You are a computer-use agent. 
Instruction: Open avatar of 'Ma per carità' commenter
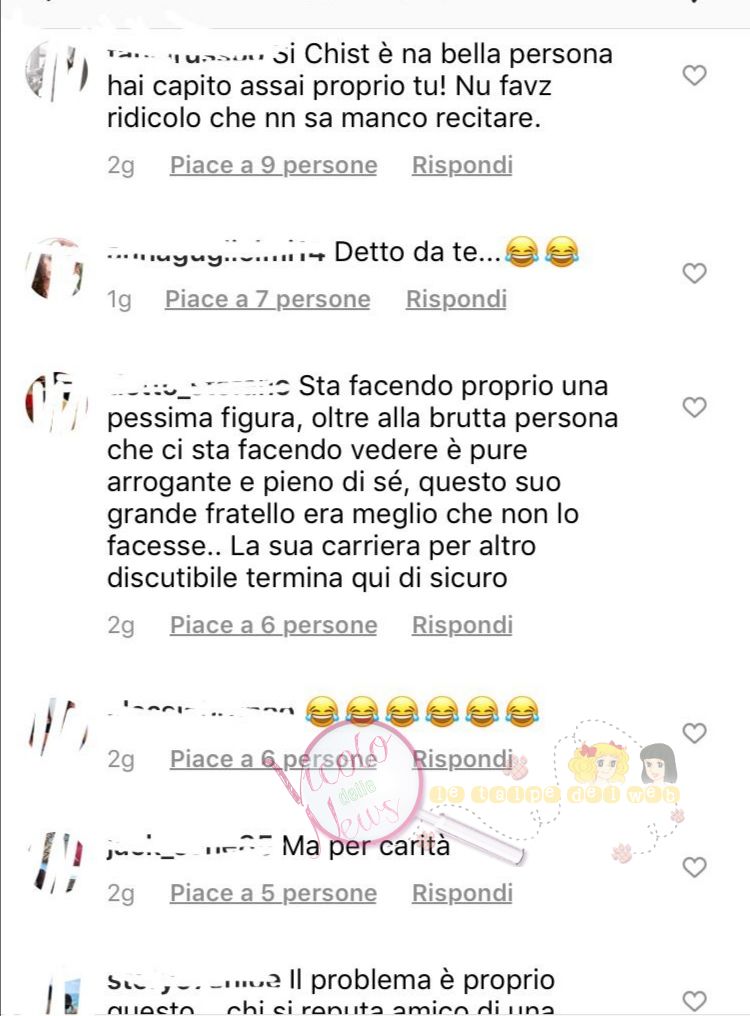coord(56,863)
